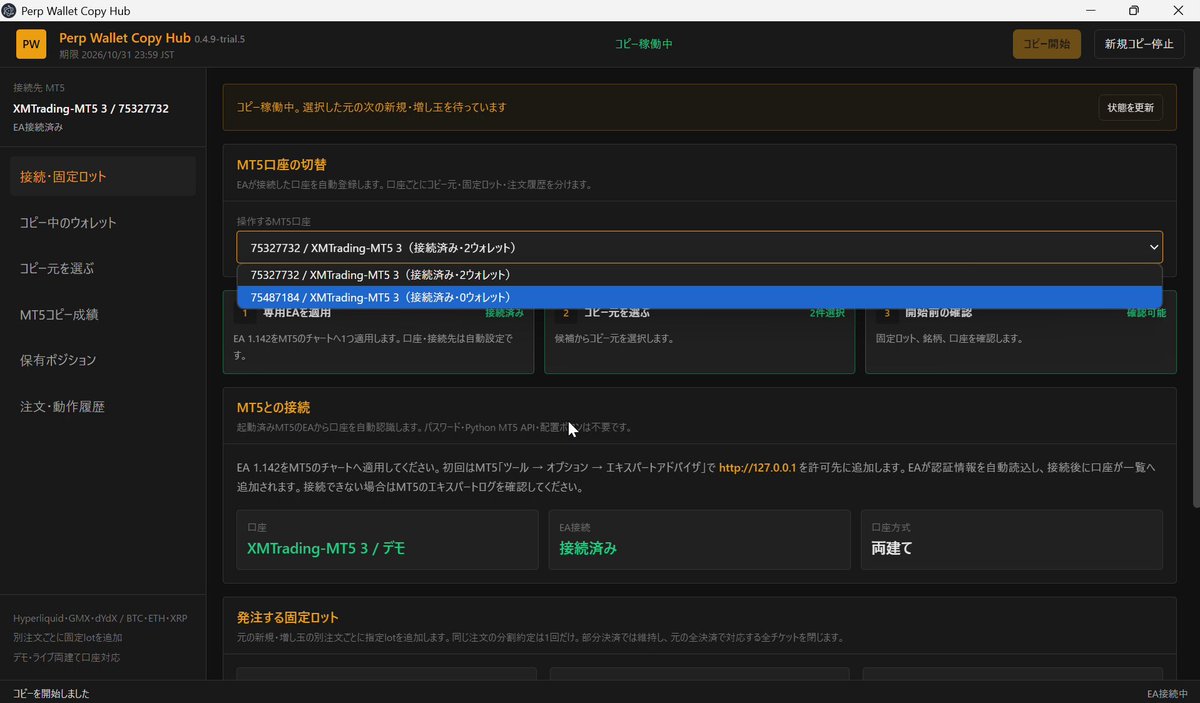Click the コピー開始 button
1200x703 pixels.
(x=1047, y=44)
